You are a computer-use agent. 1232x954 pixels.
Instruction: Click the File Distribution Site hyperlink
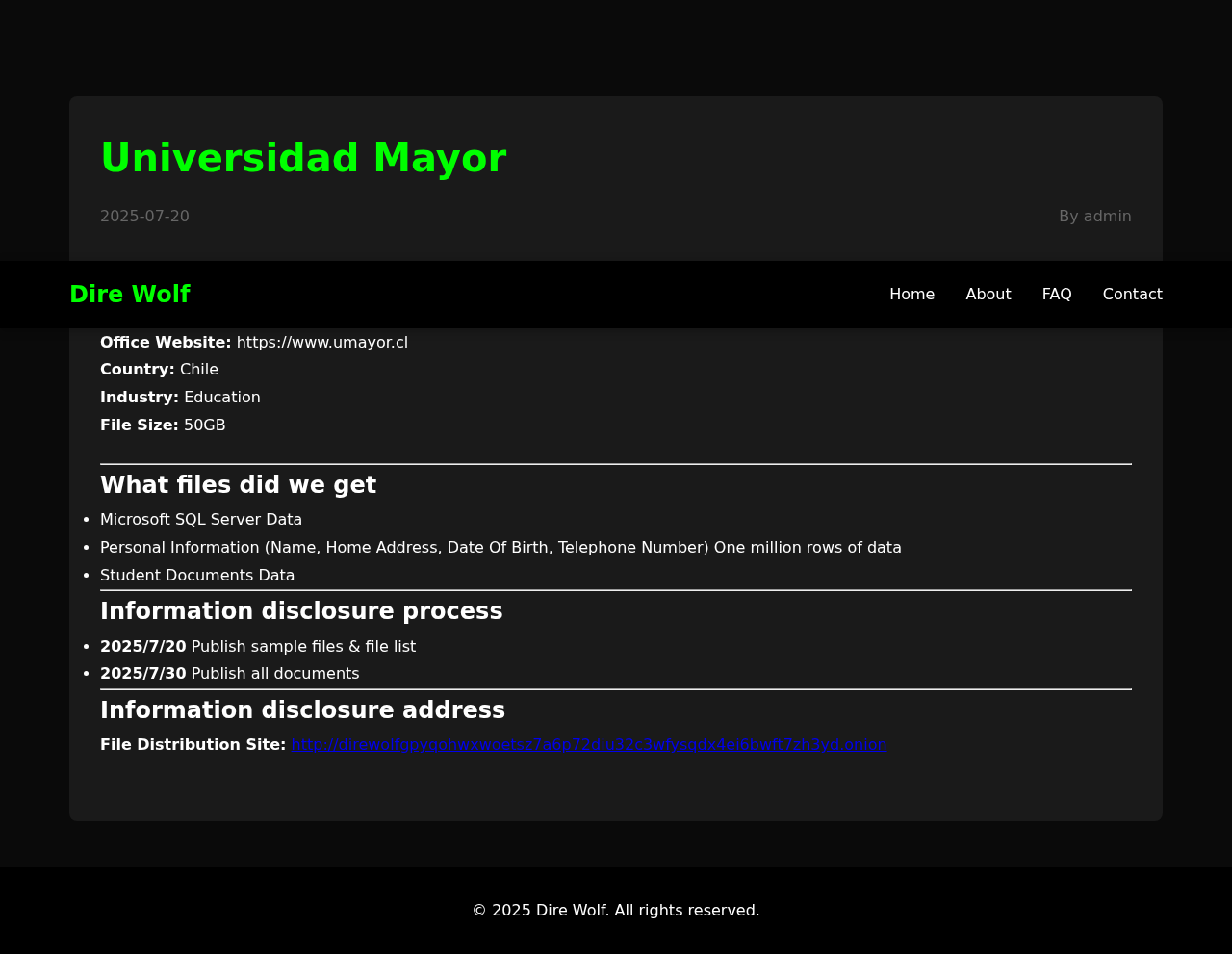(x=589, y=745)
